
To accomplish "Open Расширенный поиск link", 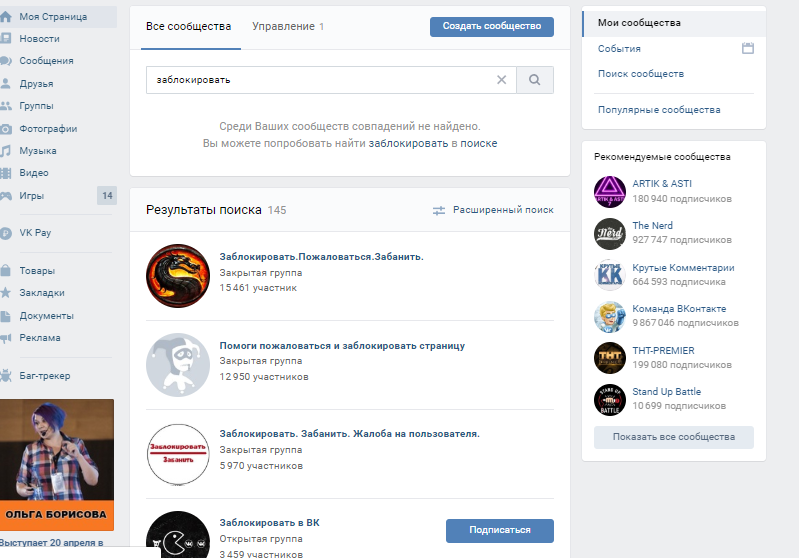I will tap(503, 210).
